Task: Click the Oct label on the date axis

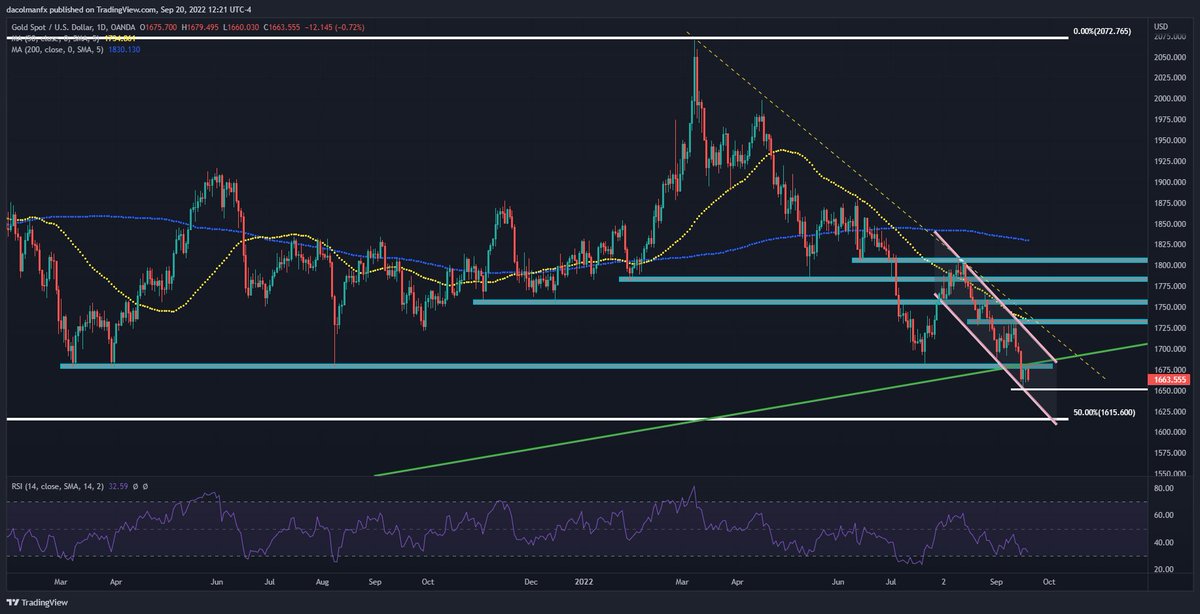Action: pyautogui.click(x=1050, y=581)
